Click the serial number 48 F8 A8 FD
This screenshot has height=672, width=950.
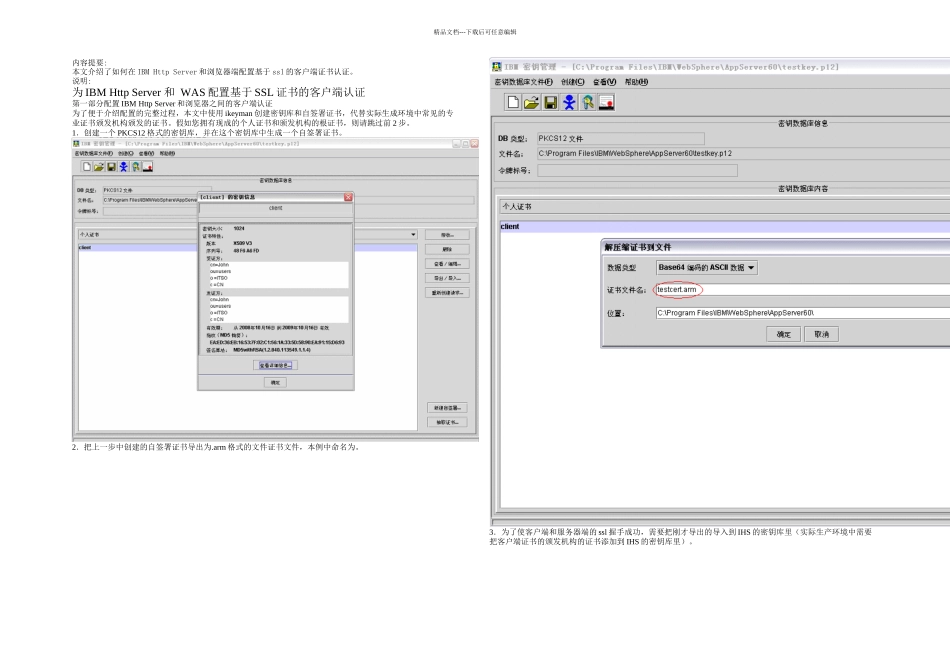coord(246,250)
